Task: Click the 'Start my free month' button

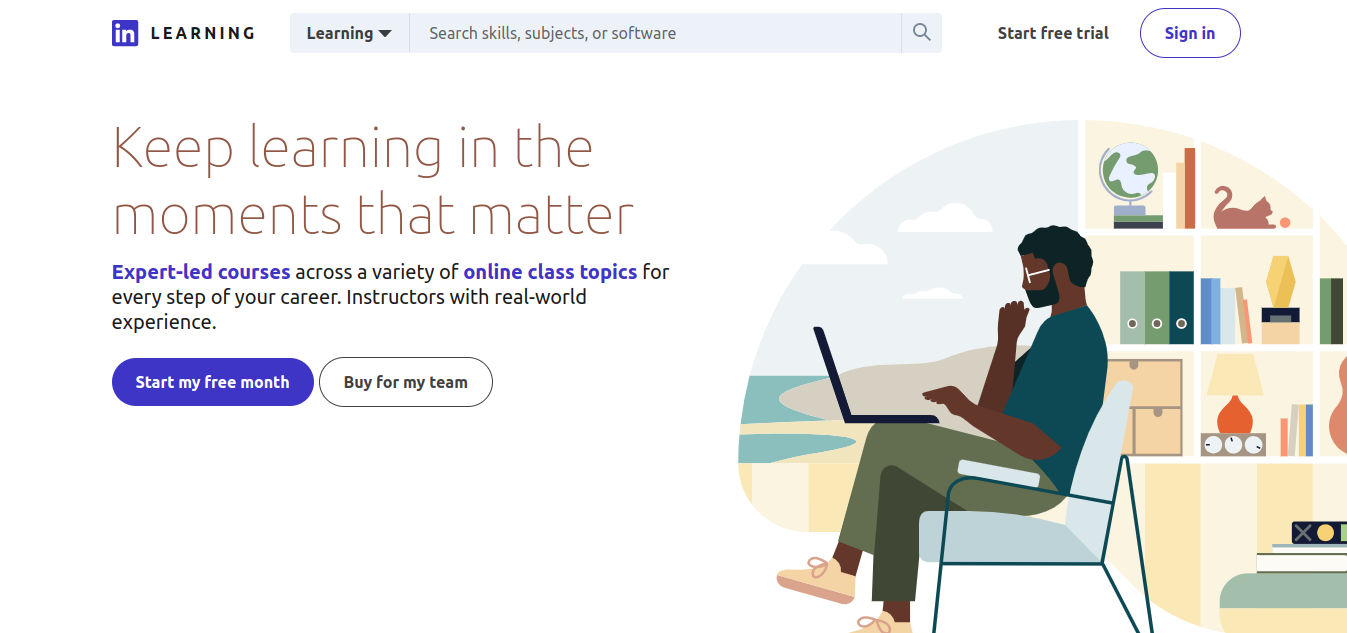Action: [x=213, y=382]
